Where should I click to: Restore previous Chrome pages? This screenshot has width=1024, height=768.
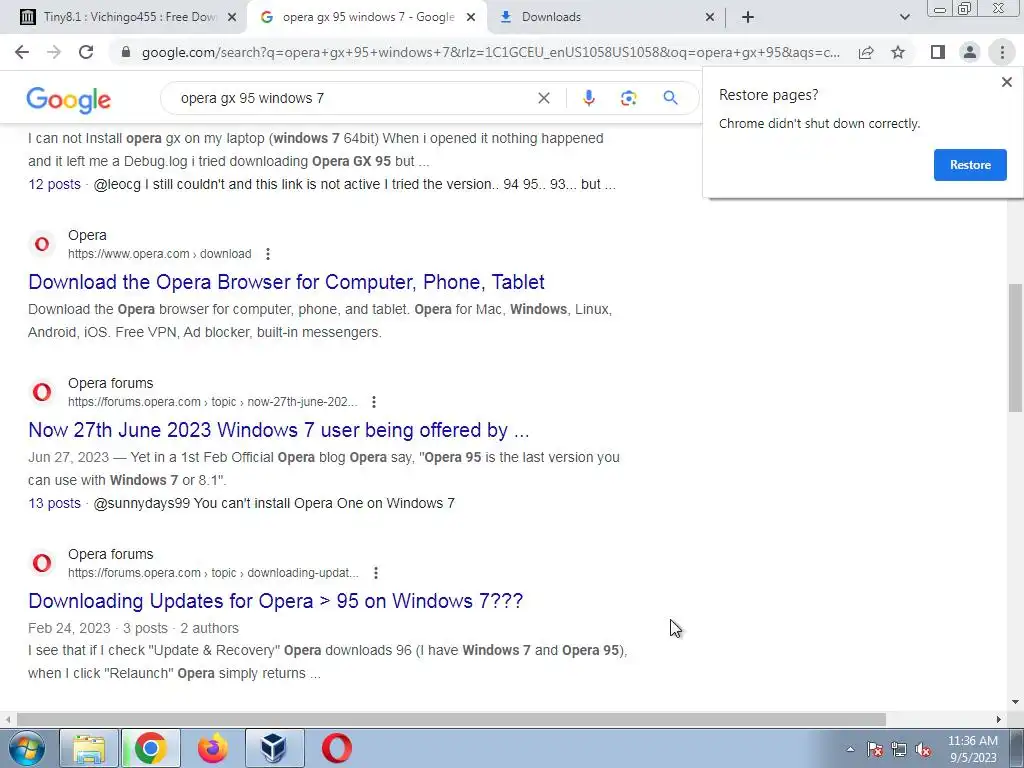click(x=970, y=165)
